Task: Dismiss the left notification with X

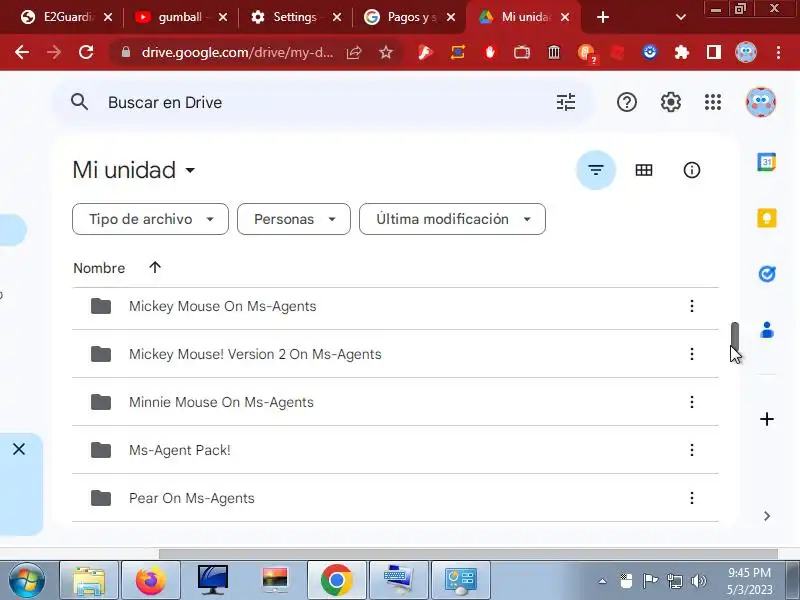Action: tap(19, 449)
